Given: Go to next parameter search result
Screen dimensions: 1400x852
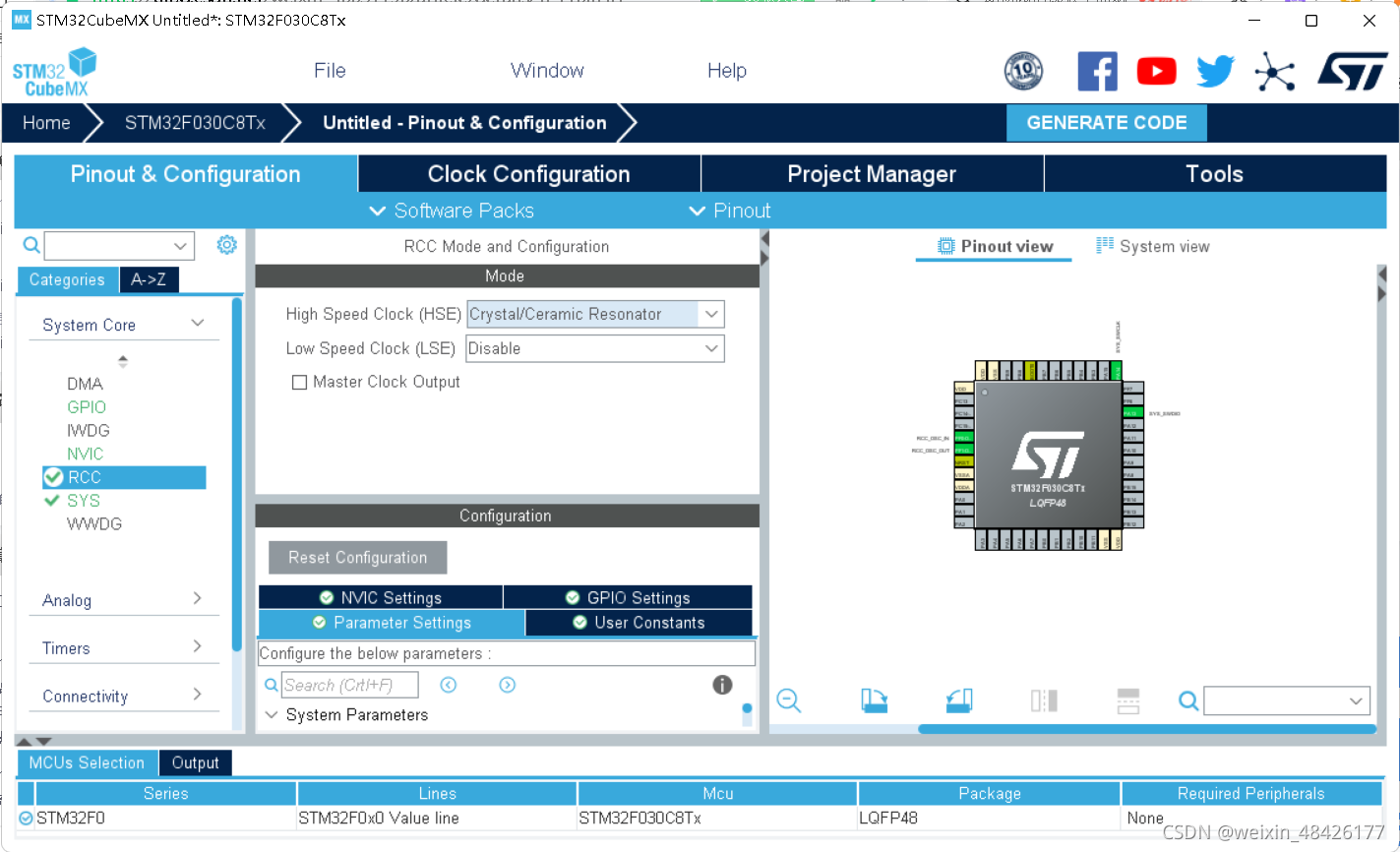Looking at the screenshot, I should point(508,685).
